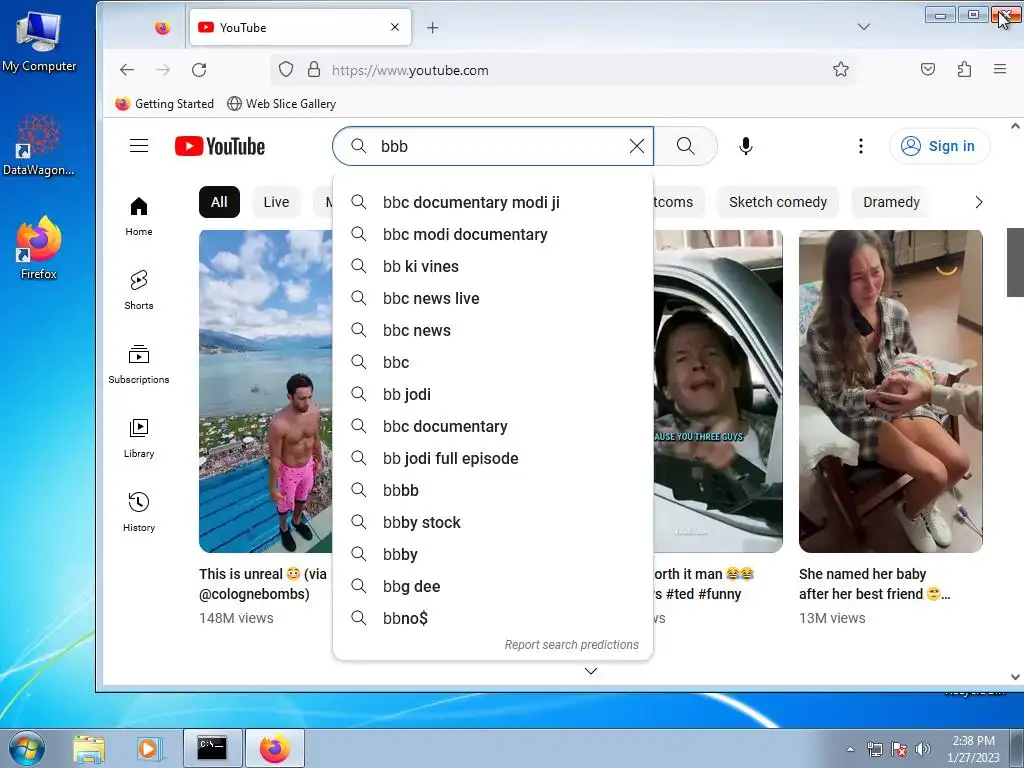Open volume control in system tray
The width and height of the screenshot is (1024, 768).
(x=922, y=750)
